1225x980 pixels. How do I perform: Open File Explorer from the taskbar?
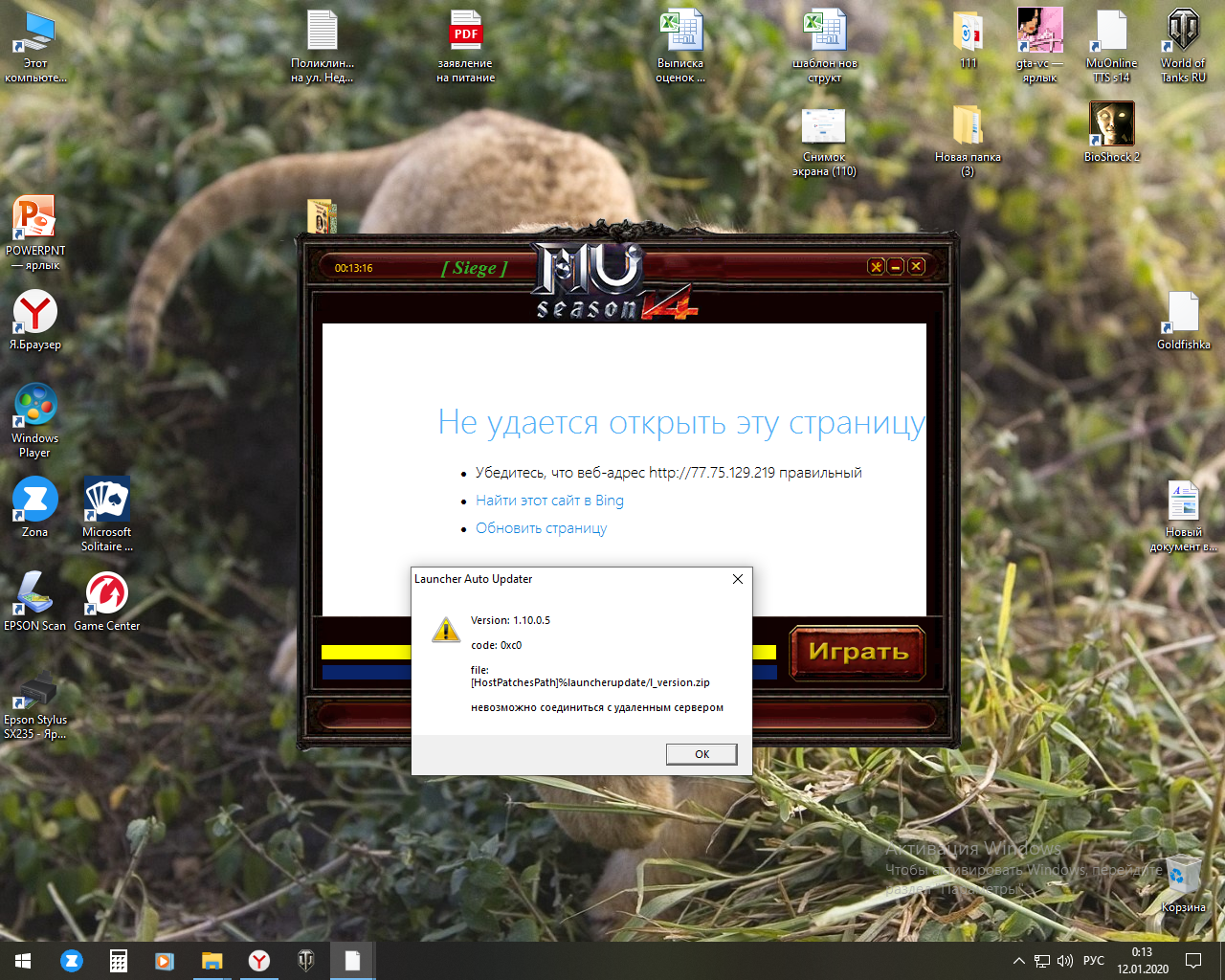[x=212, y=961]
